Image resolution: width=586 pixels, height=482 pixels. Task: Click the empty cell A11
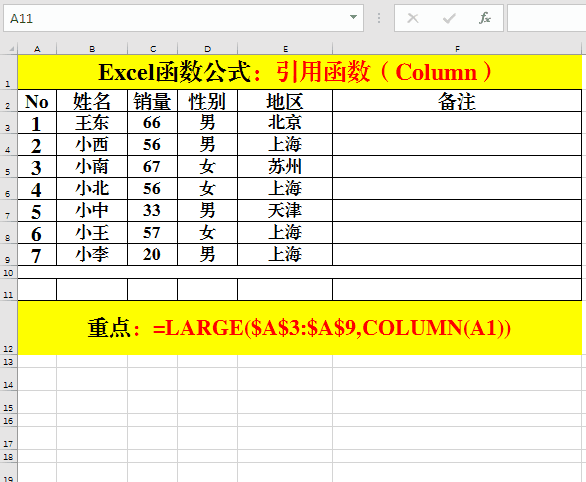37,290
